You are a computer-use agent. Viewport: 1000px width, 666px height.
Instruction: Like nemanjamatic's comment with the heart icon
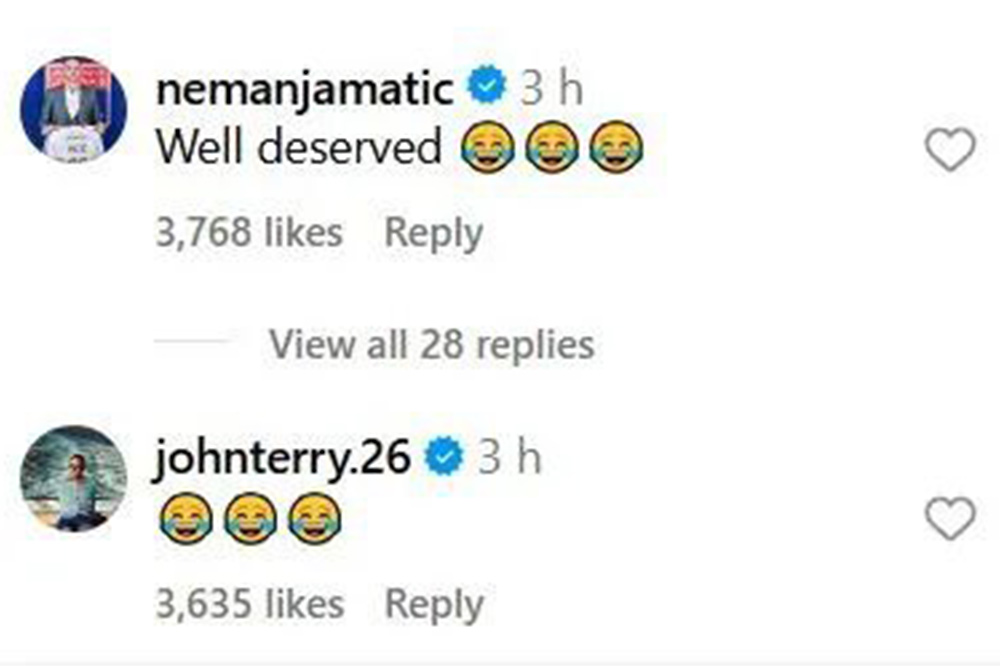click(x=949, y=150)
